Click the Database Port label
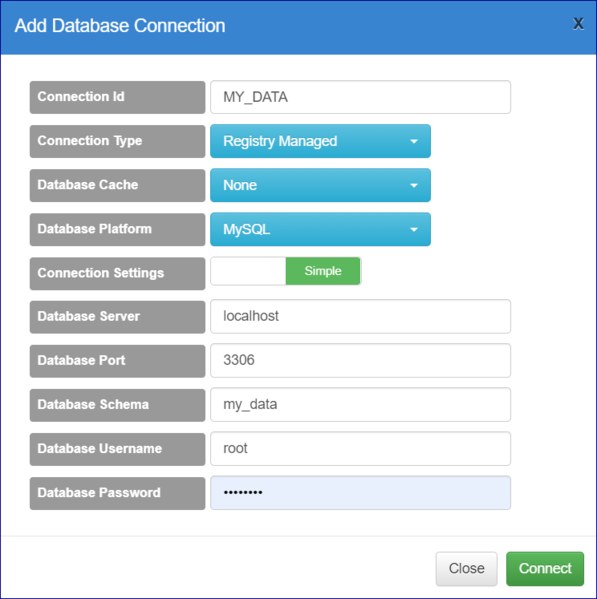The width and height of the screenshot is (597, 599). click(117, 361)
